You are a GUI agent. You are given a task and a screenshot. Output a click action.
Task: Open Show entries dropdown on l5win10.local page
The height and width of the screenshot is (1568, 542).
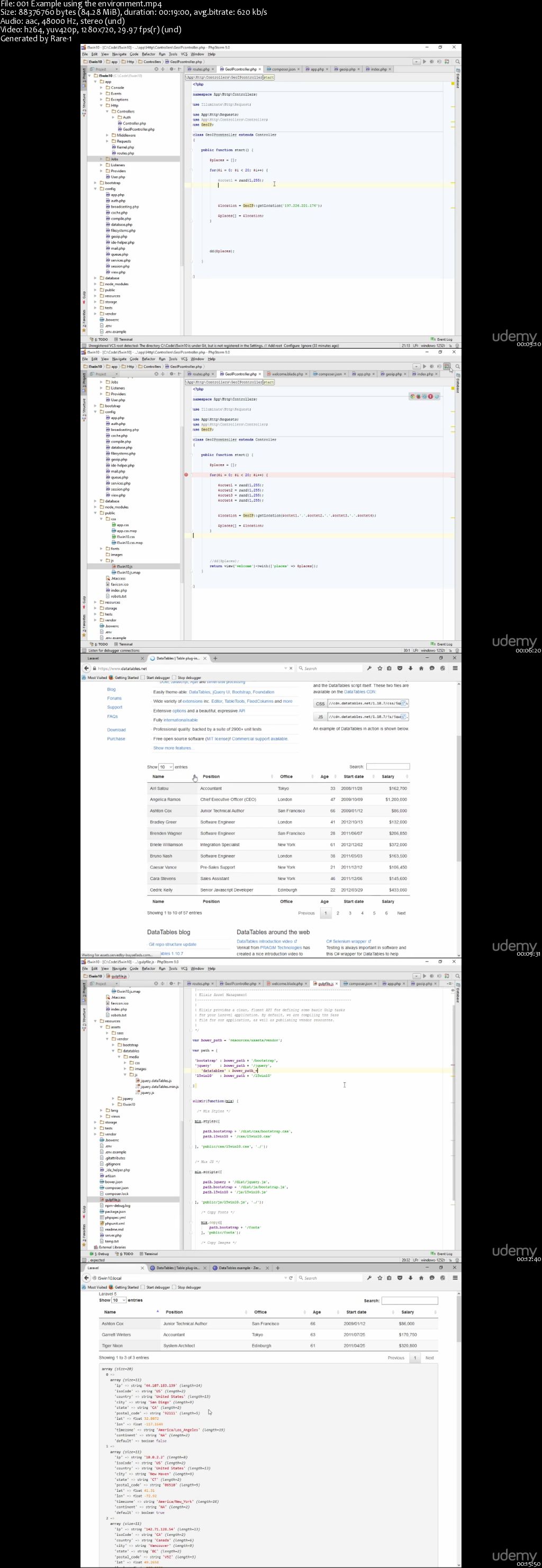click(119, 1300)
